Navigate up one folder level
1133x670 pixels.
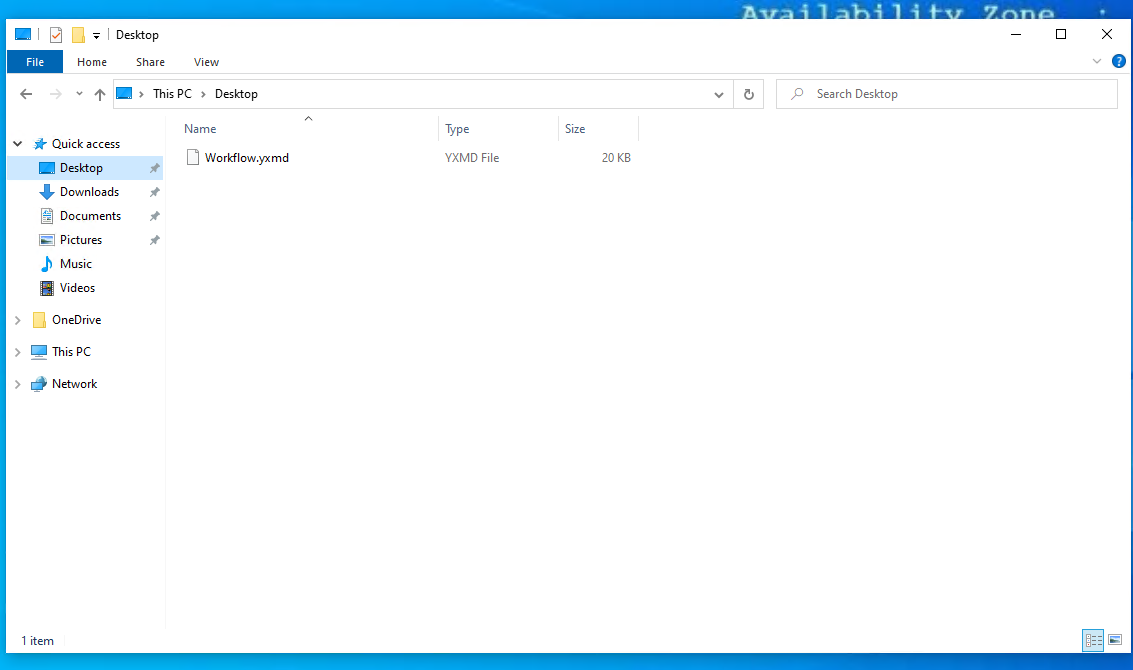click(x=100, y=94)
